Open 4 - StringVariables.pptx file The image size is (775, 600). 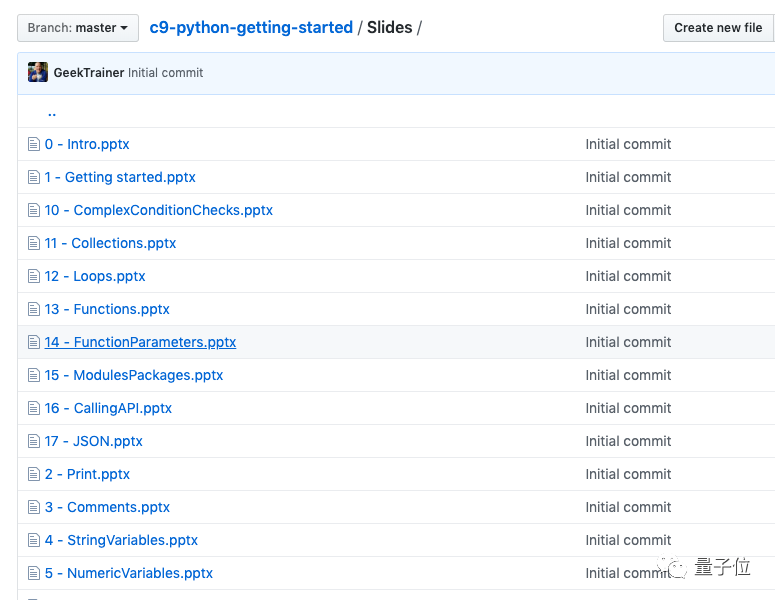pyautogui.click(x=121, y=540)
